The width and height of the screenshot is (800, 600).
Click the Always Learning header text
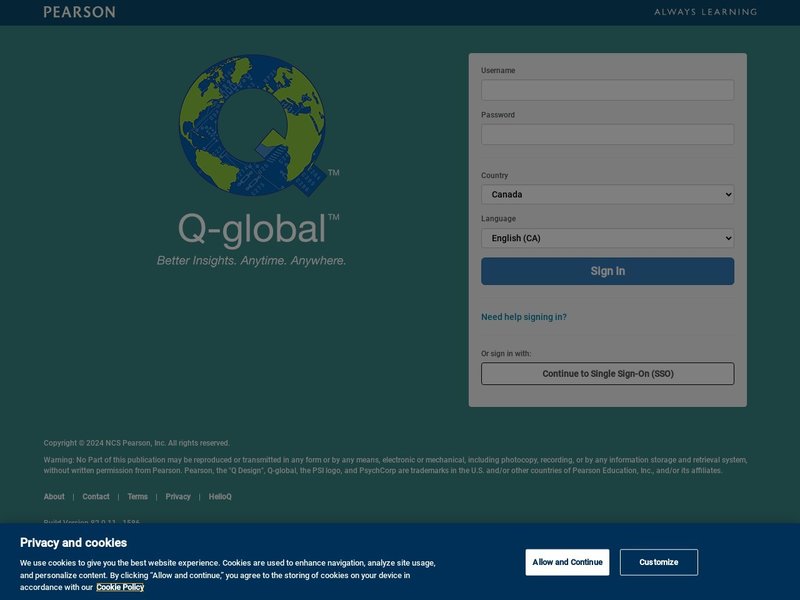pyautogui.click(x=706, y=12)
